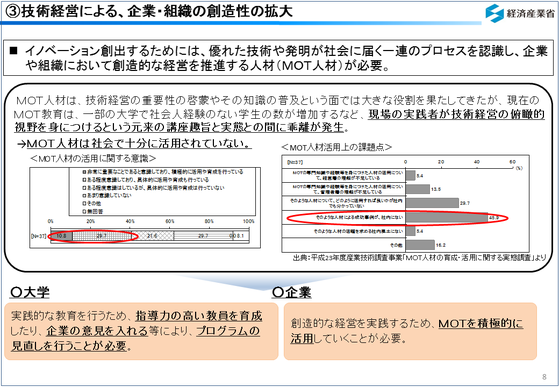Click the 8.1 segment at the stacked bar's end

[x=241, y=236]
